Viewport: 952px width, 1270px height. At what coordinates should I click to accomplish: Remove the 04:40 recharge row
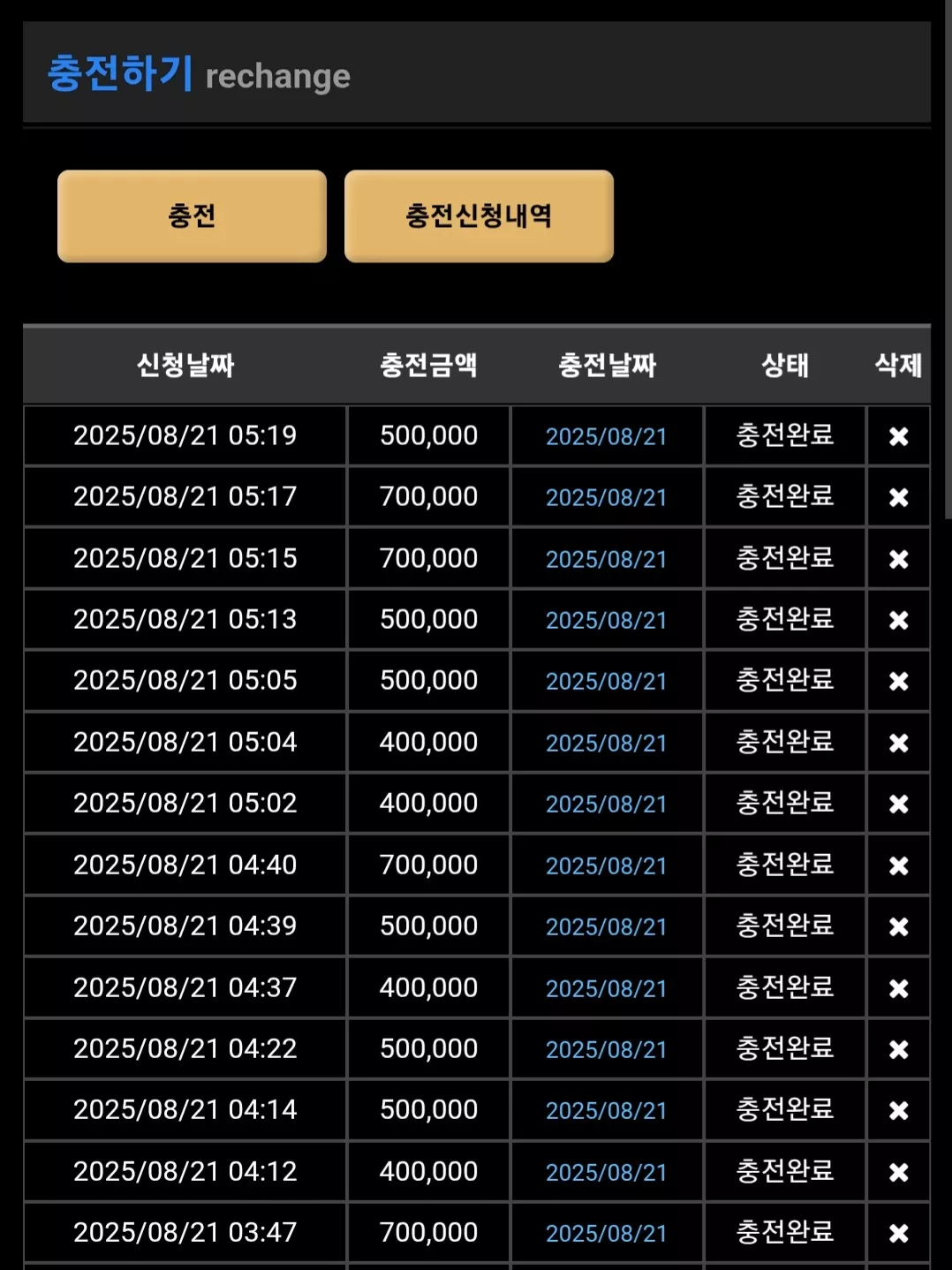pos(898,866)
